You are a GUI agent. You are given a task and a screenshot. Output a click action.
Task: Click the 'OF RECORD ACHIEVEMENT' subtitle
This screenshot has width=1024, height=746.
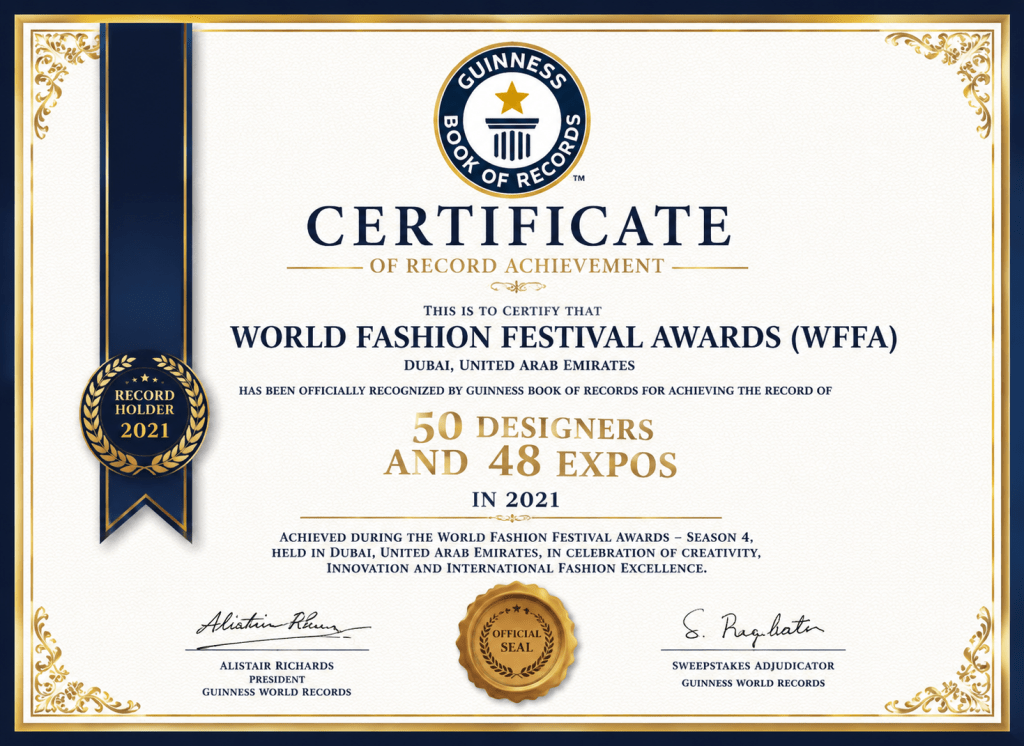[x=517, y=266]
